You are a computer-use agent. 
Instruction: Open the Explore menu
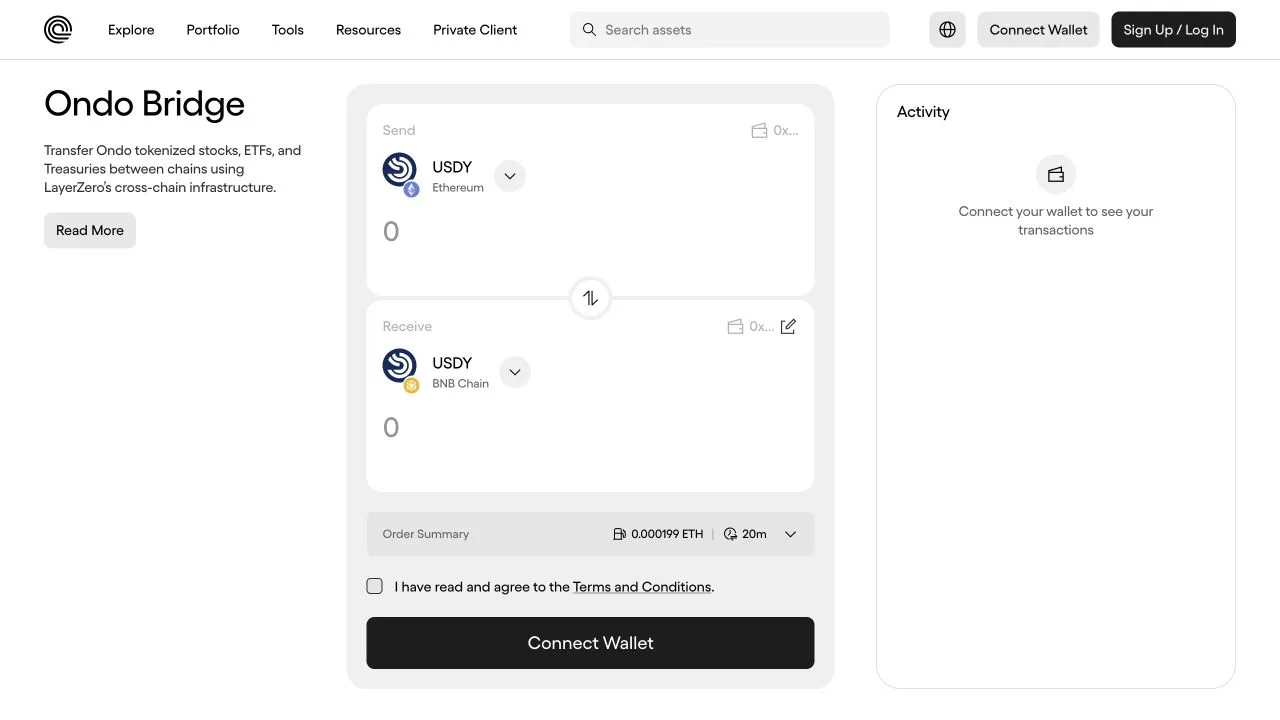(131, 30)
